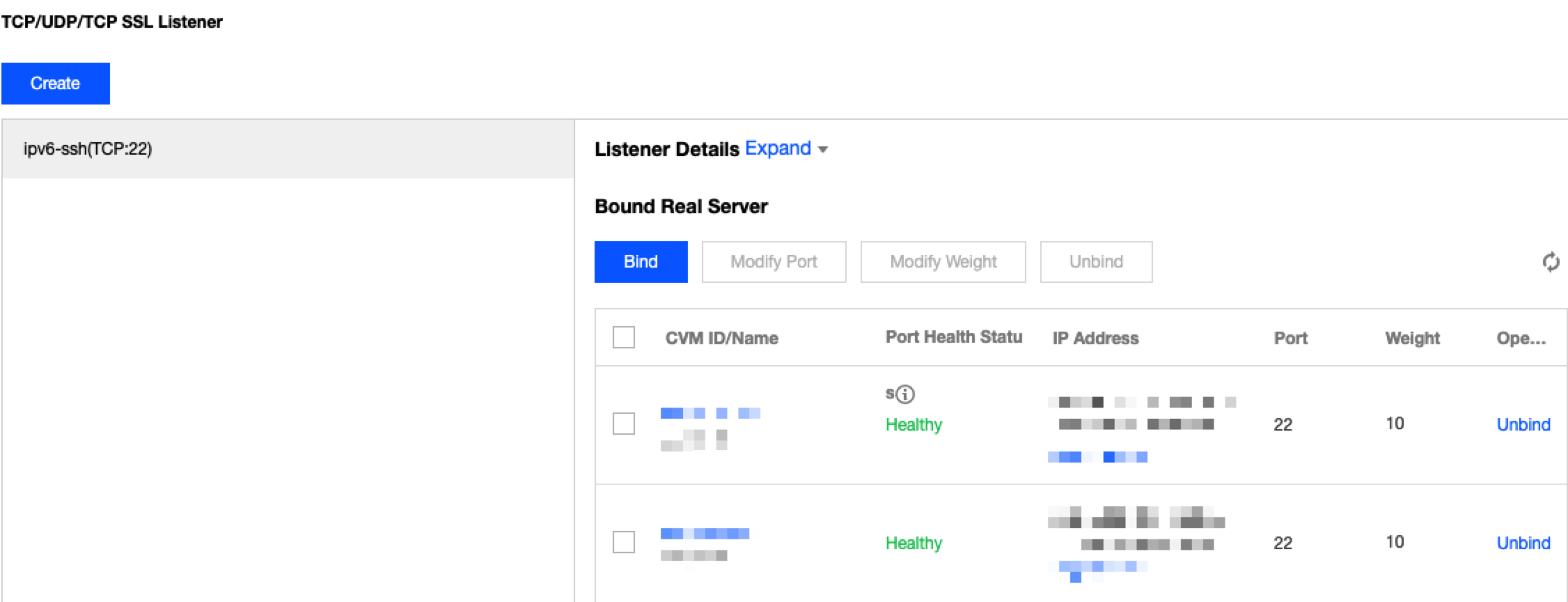Unbind the second server via row link
The width and height of the screenshot is (1568, 602).
pyautogui.click(x=1523, y=543)
